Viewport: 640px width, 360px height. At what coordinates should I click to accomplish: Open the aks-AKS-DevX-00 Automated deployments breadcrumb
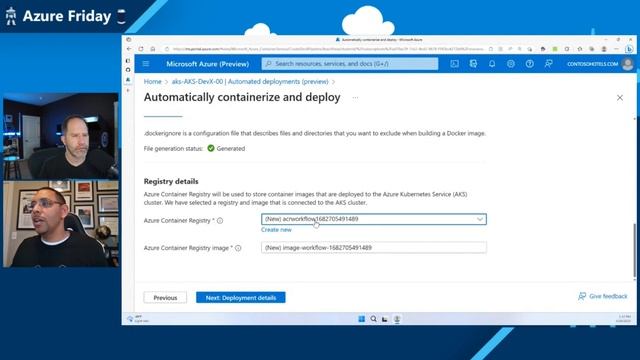250,82
